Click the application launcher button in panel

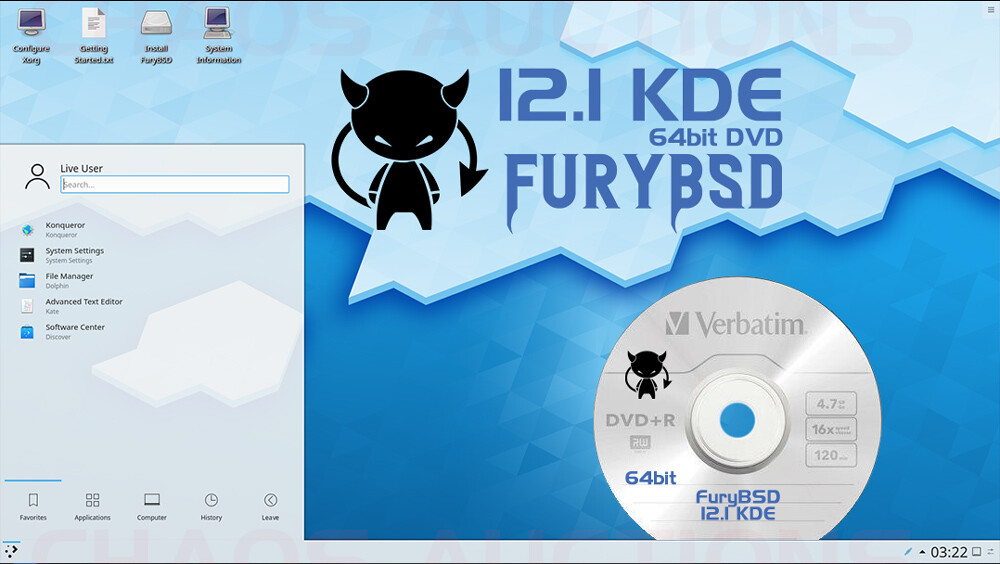[11, 552]
